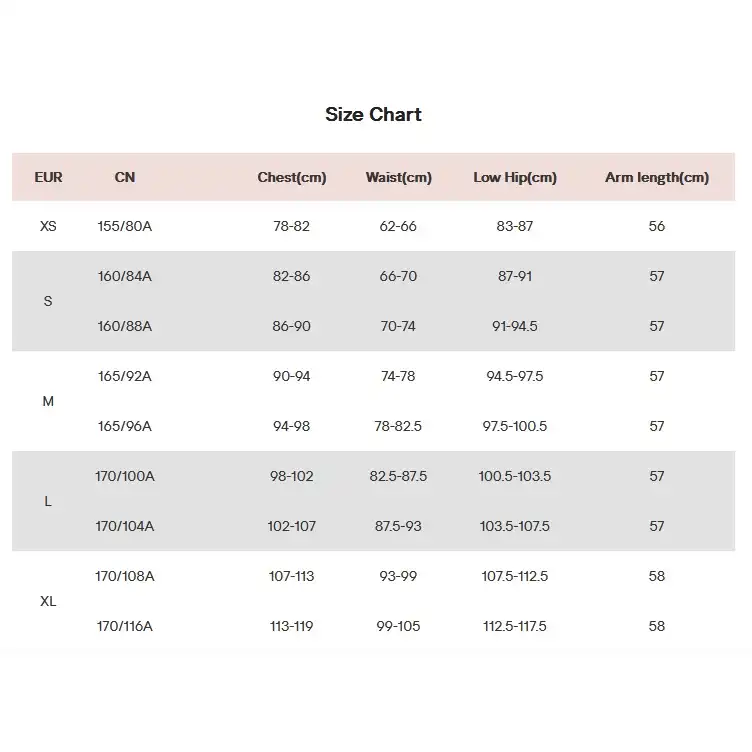Click the Waist(cm) column header
The image size is (752, 752).
398,177
